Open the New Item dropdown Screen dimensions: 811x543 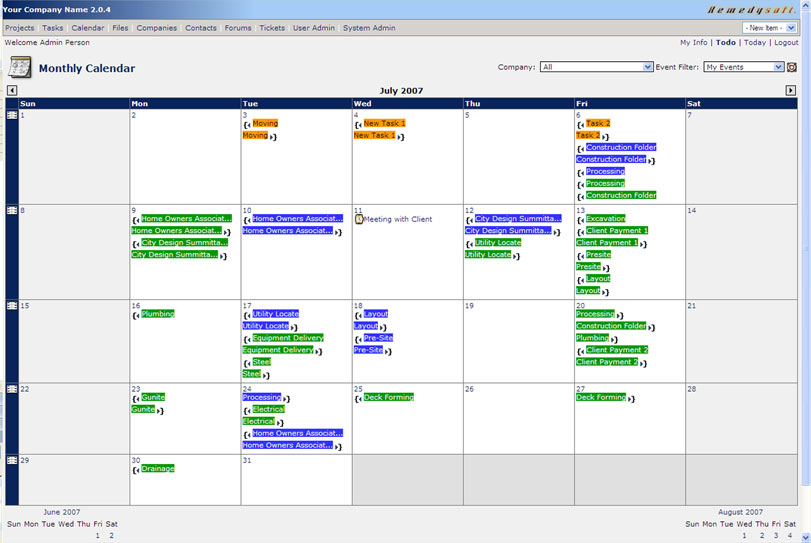point(769,28)
